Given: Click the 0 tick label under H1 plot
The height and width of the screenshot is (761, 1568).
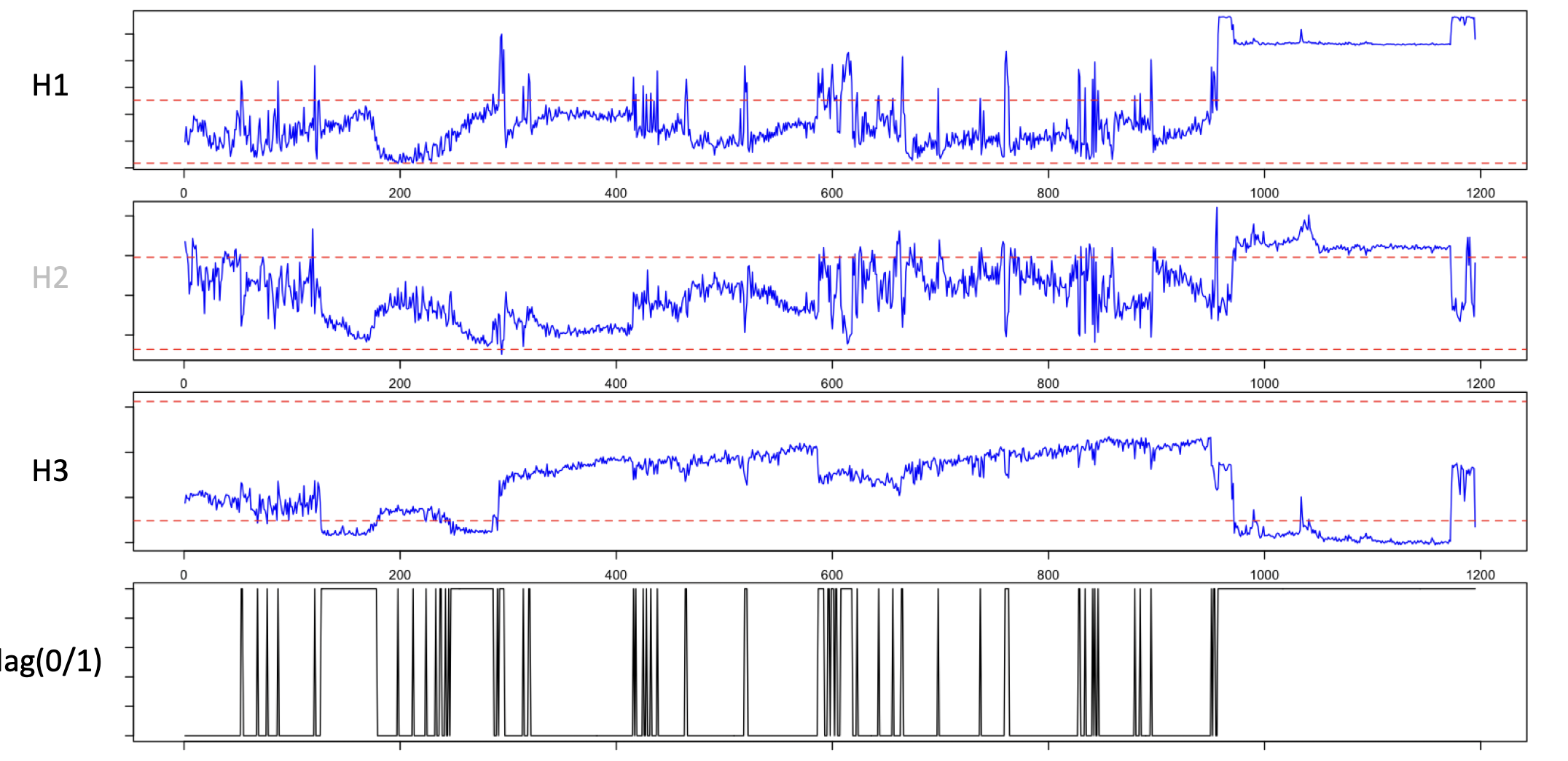Looking at the screenshot, I should (x=184, y=193).
